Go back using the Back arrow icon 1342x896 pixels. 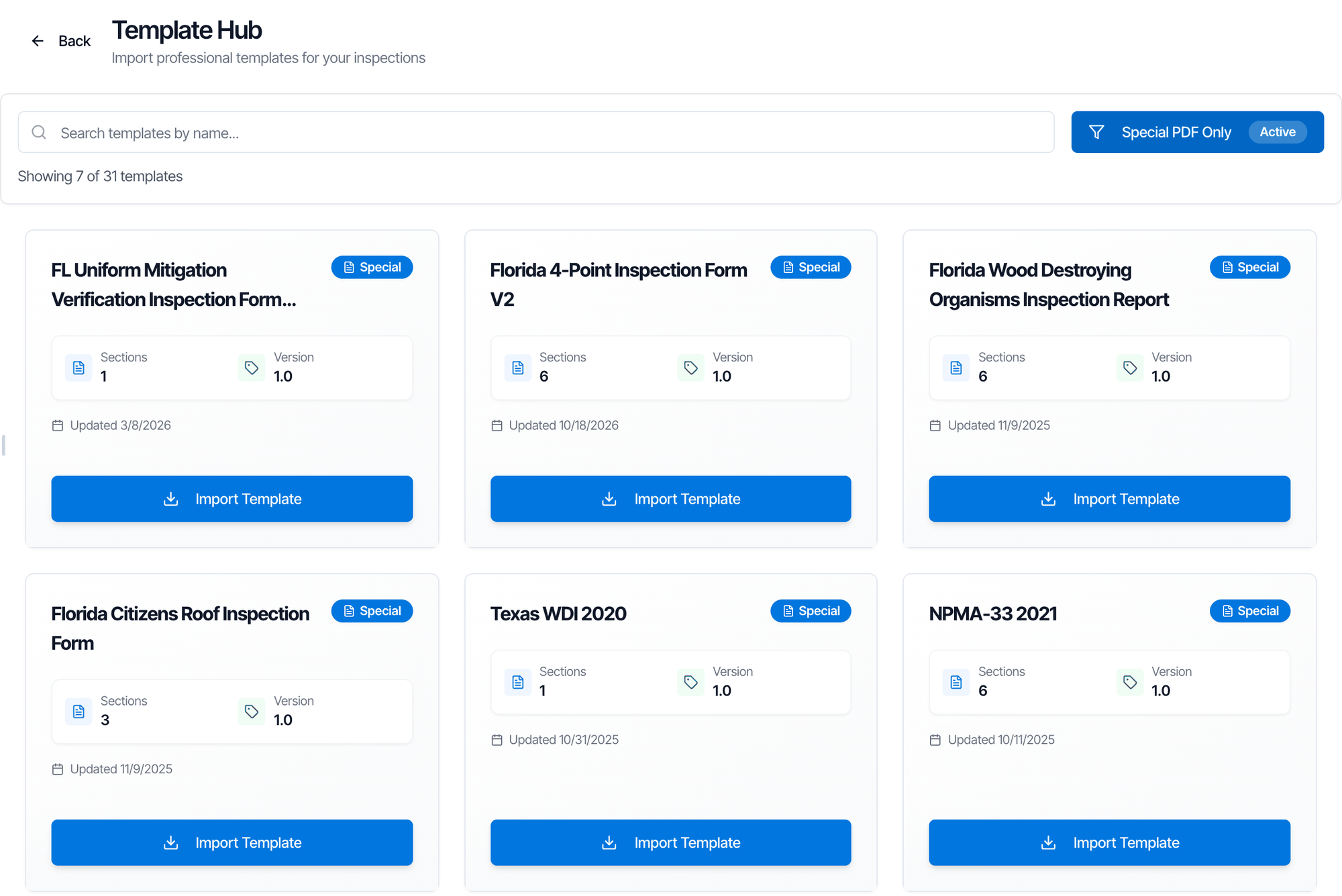point(38,41)
